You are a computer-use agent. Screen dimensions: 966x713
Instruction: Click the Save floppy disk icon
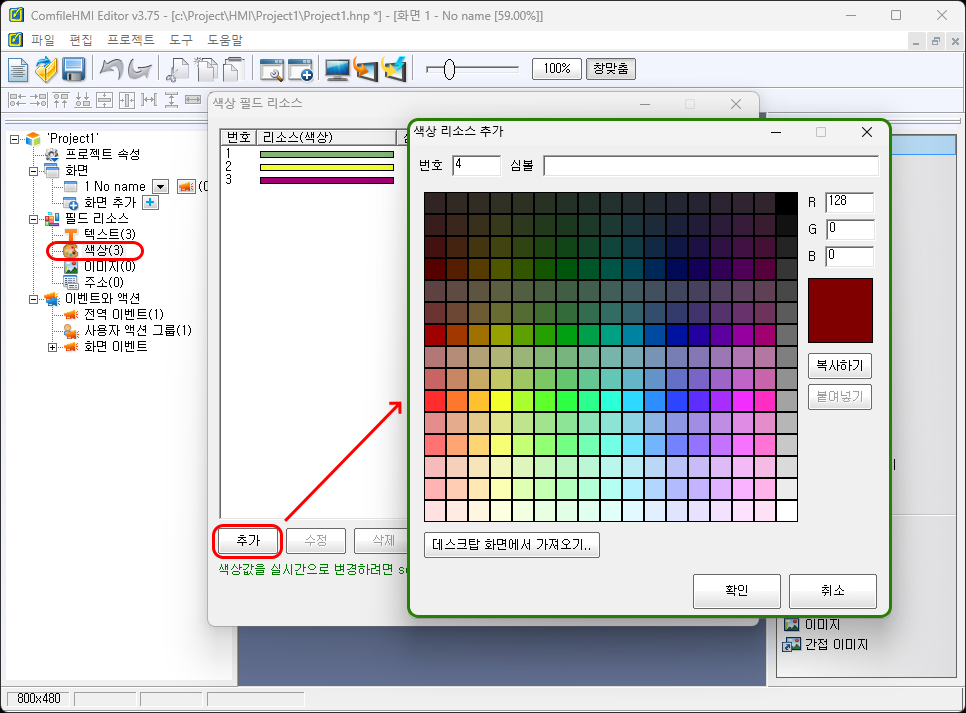pos(73,69)
